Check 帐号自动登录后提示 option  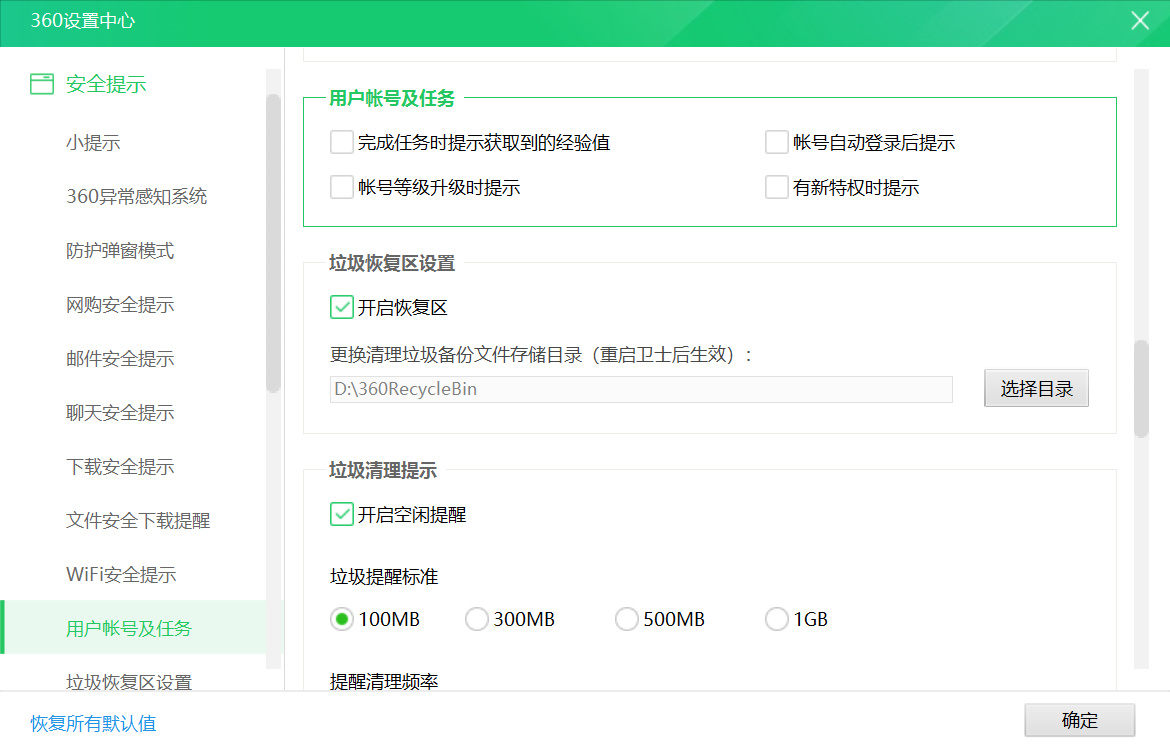[777, 142]
